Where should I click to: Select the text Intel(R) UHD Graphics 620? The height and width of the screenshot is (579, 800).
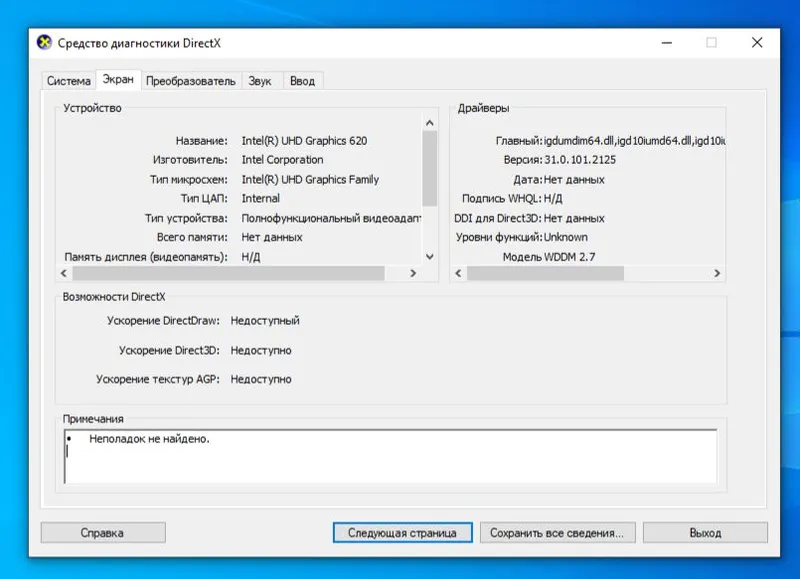304,141
